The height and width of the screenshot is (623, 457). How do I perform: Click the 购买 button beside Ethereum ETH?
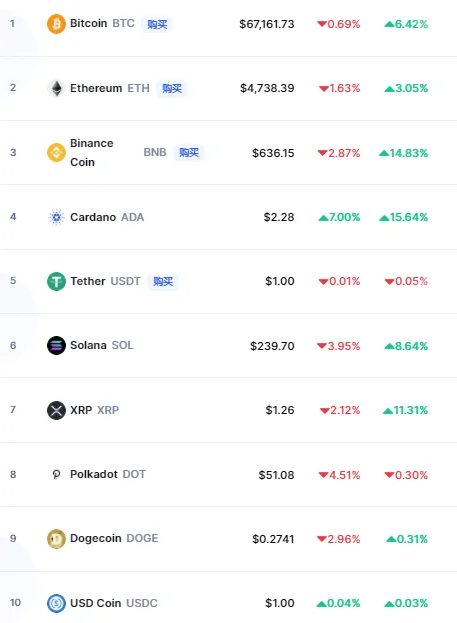(x=172, y=88)
